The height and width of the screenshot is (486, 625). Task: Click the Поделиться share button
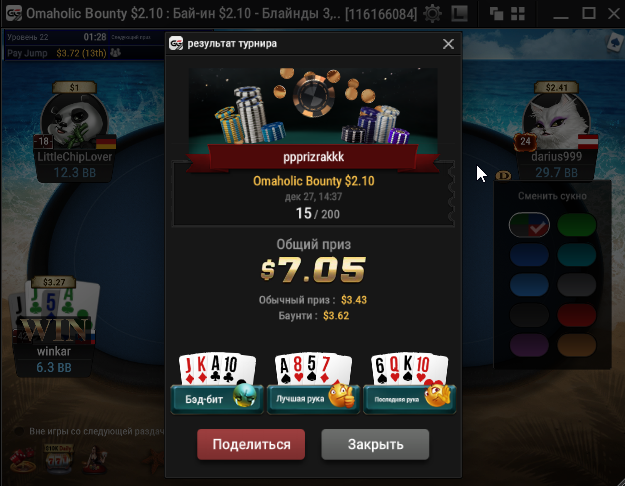coord(251,444)
